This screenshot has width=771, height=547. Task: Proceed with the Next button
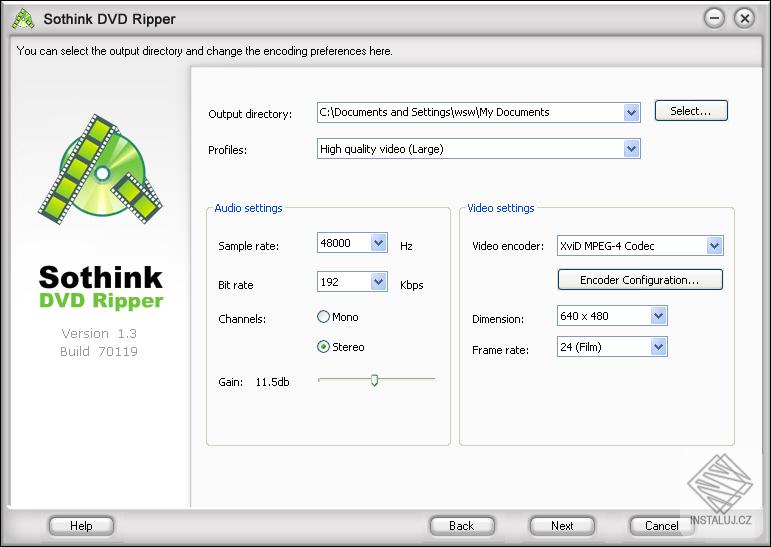tap(562, 526)
